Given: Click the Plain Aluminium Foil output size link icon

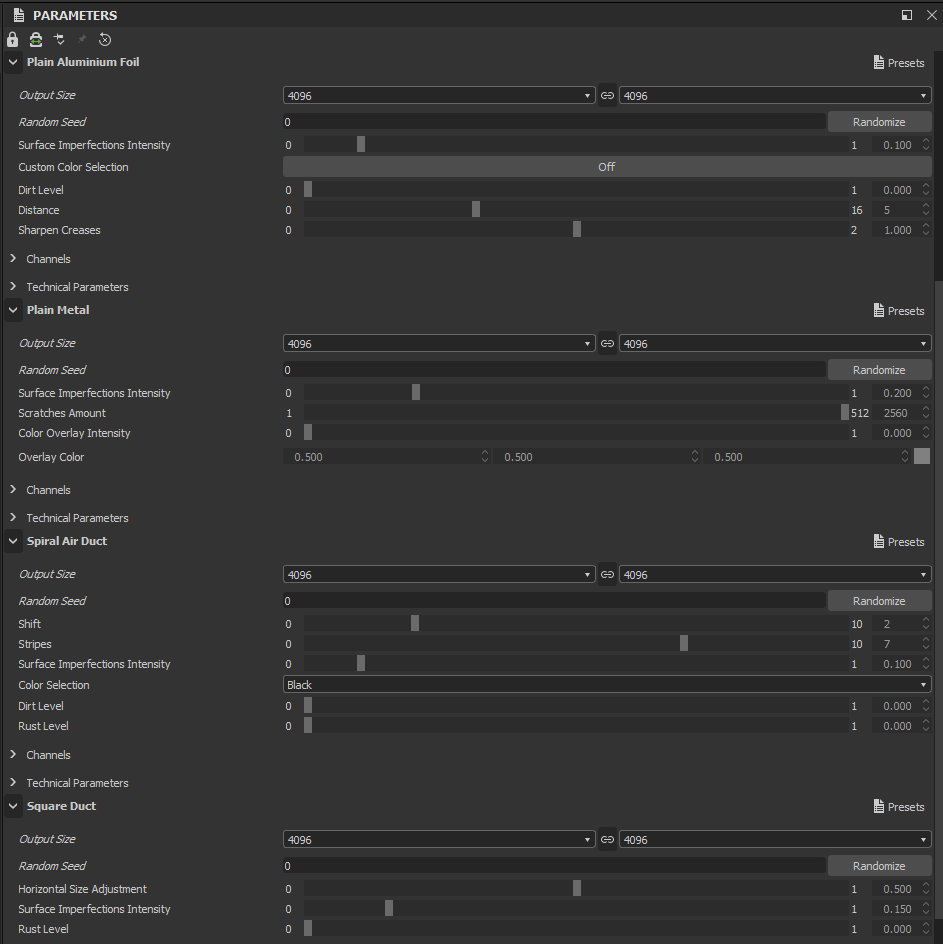Looking at the screenshot, I should pyautogui.click(x=607, y=96).
